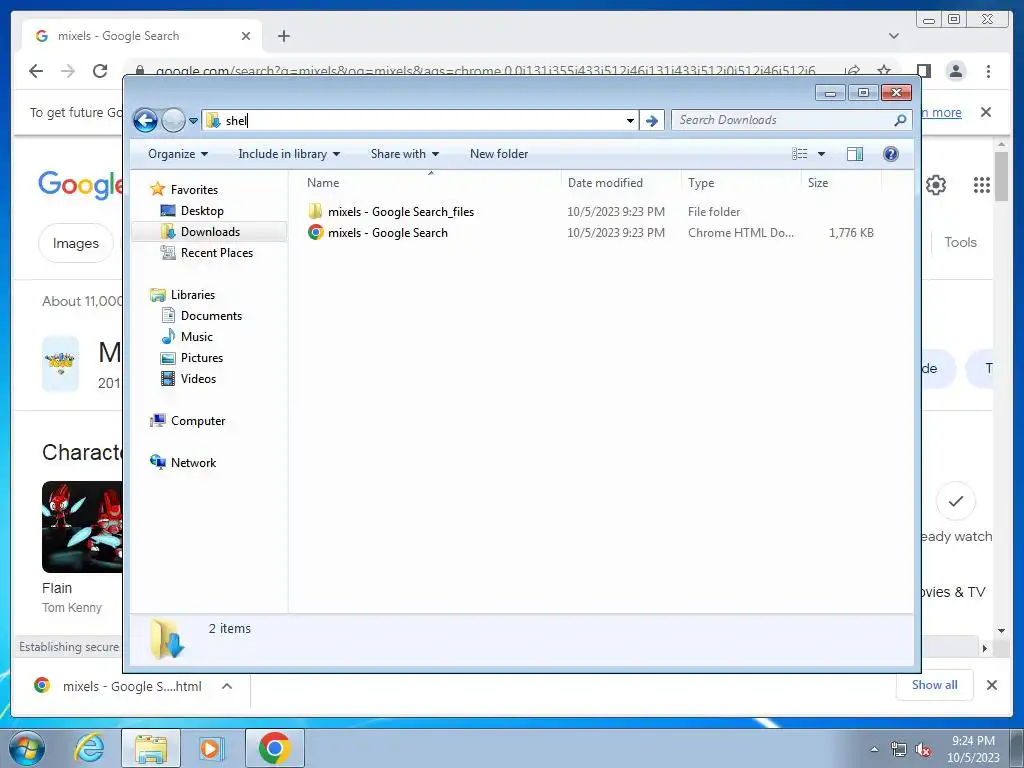Click the Chrome back arrow
This screenshot has width=1024, height=768.
[x=36, y=71]
